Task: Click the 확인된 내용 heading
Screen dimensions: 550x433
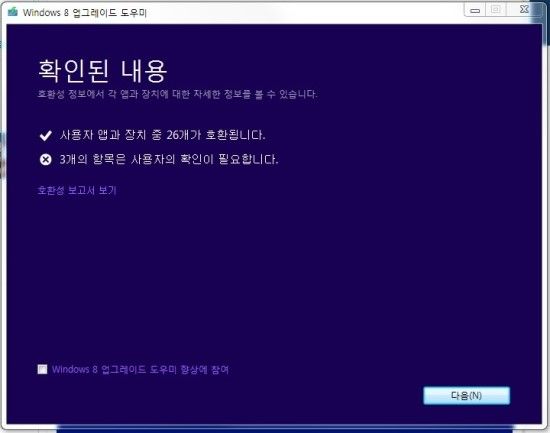Action: coord(102,71)
